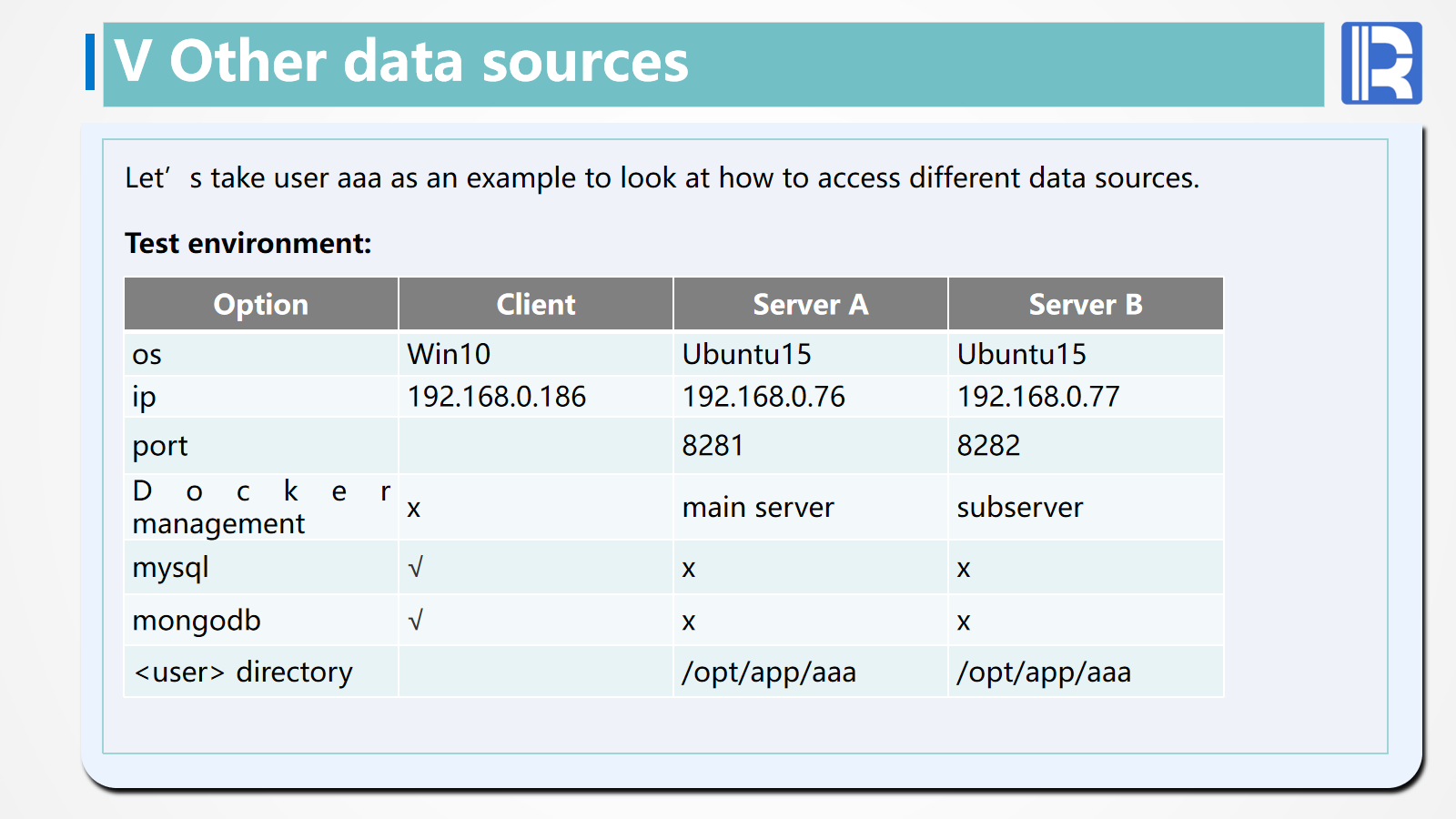Click the 'Test environment:' heading

tap(248, 244)
